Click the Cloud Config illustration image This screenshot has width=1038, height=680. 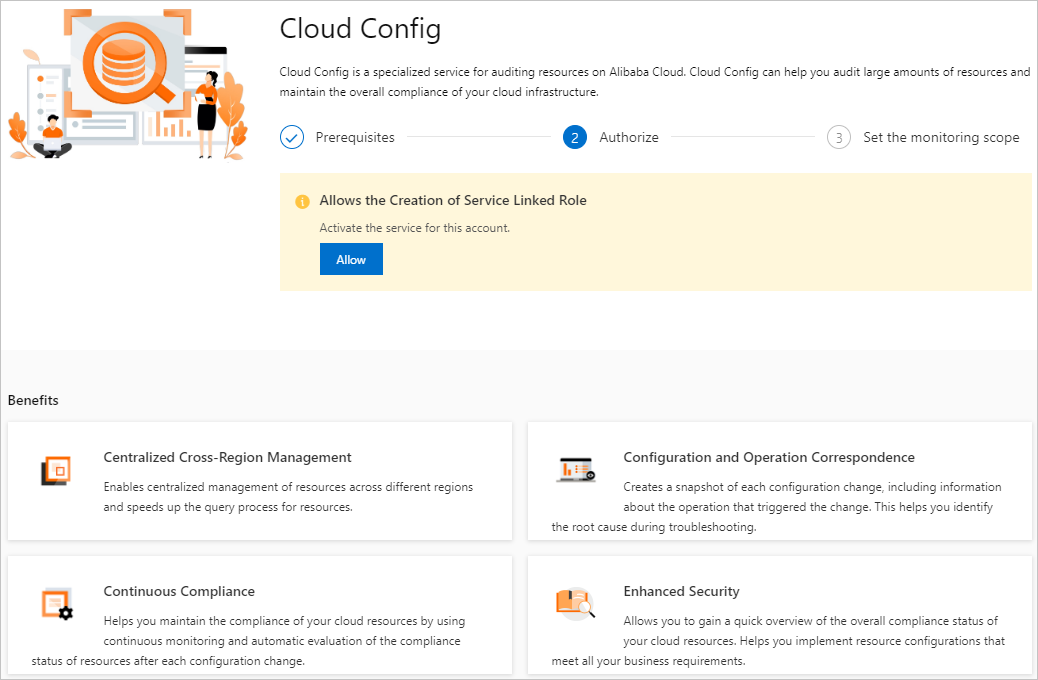(128, 84)
